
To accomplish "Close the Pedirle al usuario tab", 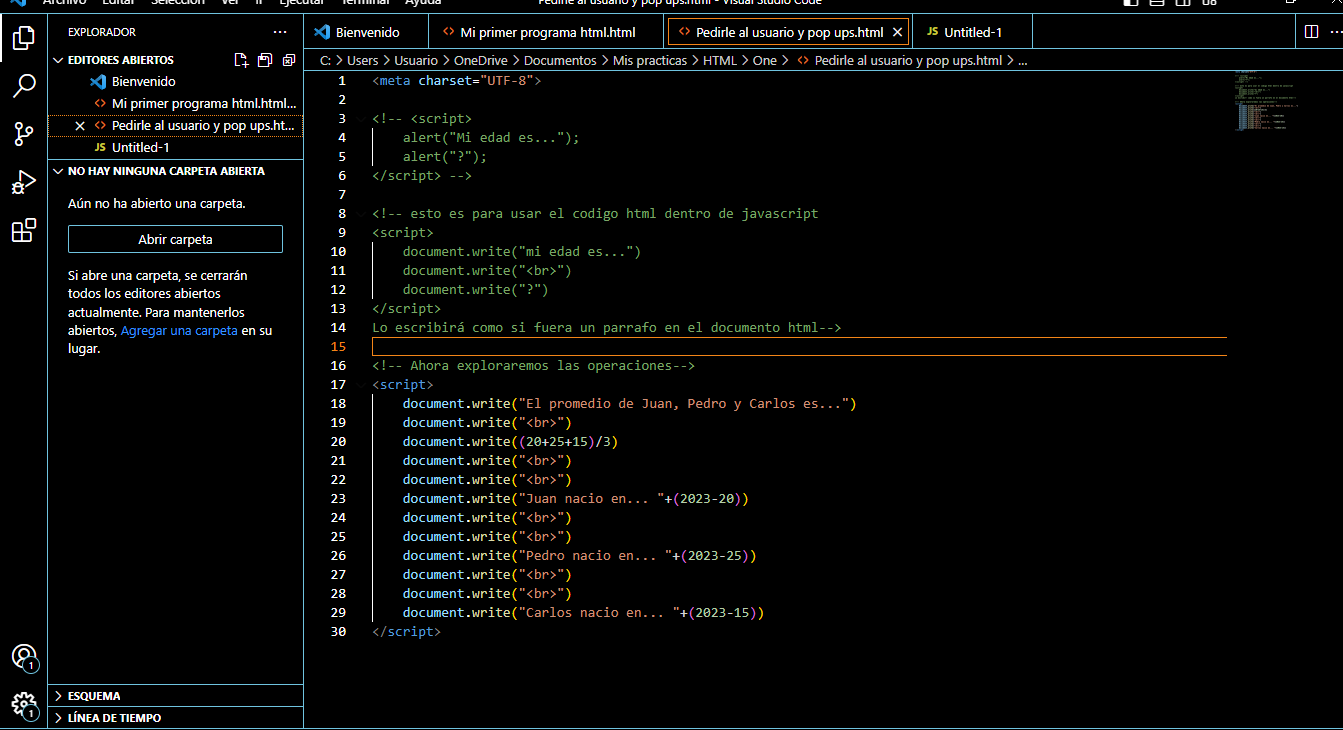I will (x=897, y=32).
